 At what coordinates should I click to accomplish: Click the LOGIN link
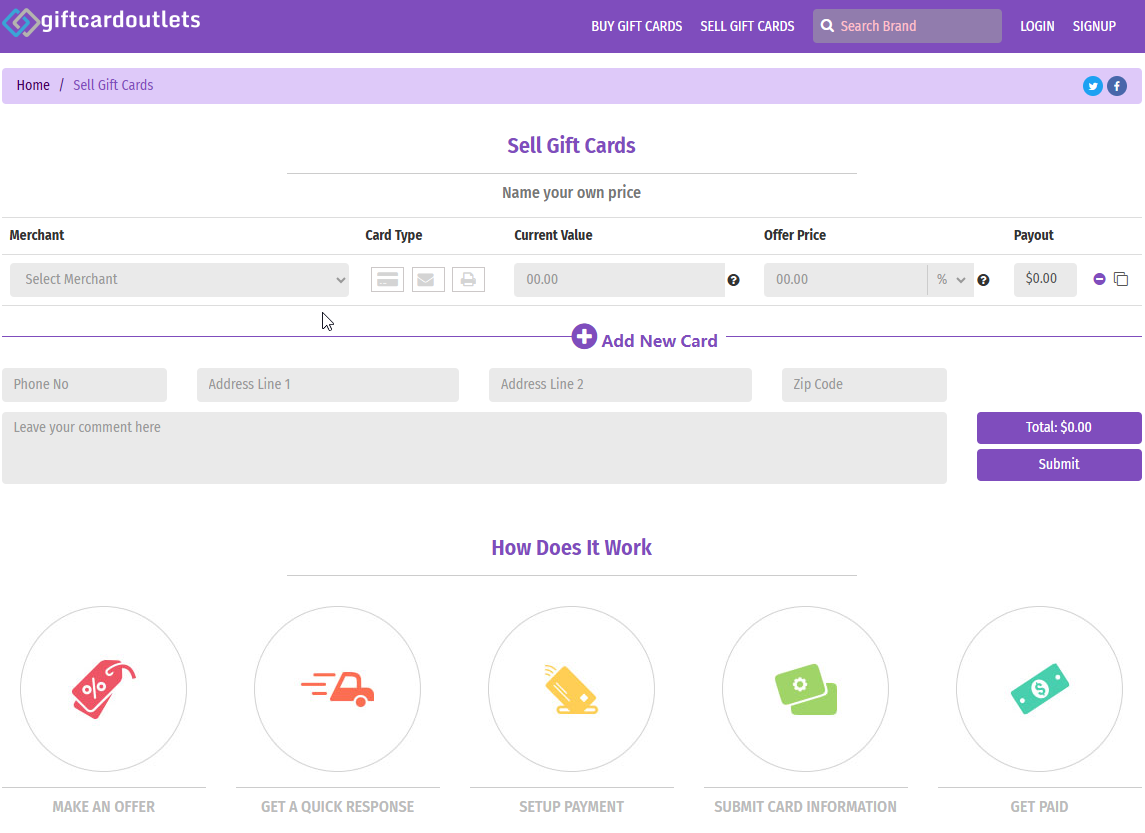pos(1037,26)
